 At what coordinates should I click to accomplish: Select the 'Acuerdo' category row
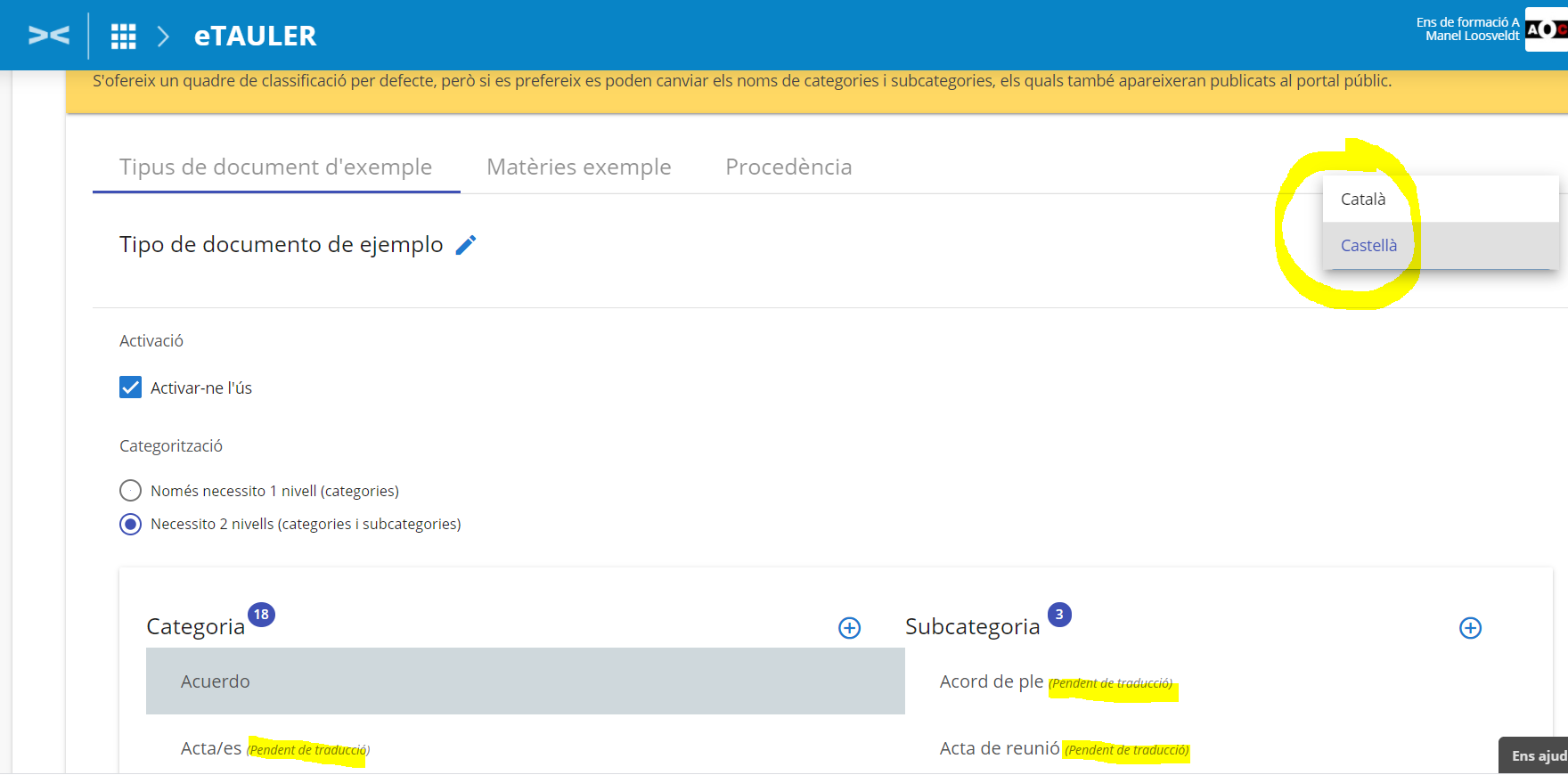[525, 681]
